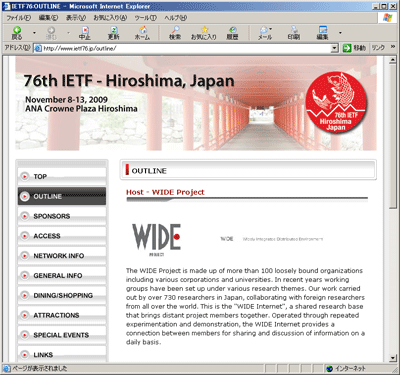Open the 表示(V) menu
The height and width of the screenshot is (375, 400).
click(x=76, y=18)
